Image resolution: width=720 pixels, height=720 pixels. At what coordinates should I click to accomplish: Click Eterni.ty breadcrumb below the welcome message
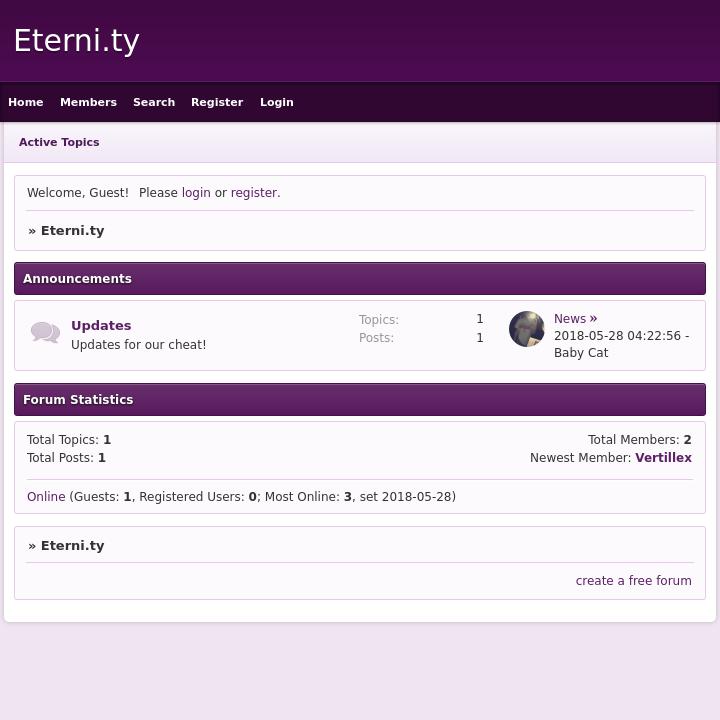(x=72, y=231)
